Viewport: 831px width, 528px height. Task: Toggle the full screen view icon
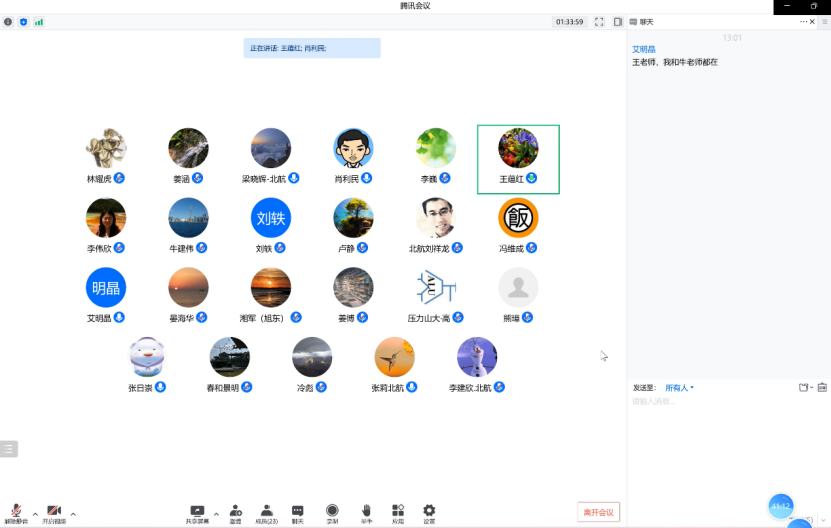[599, 21]
